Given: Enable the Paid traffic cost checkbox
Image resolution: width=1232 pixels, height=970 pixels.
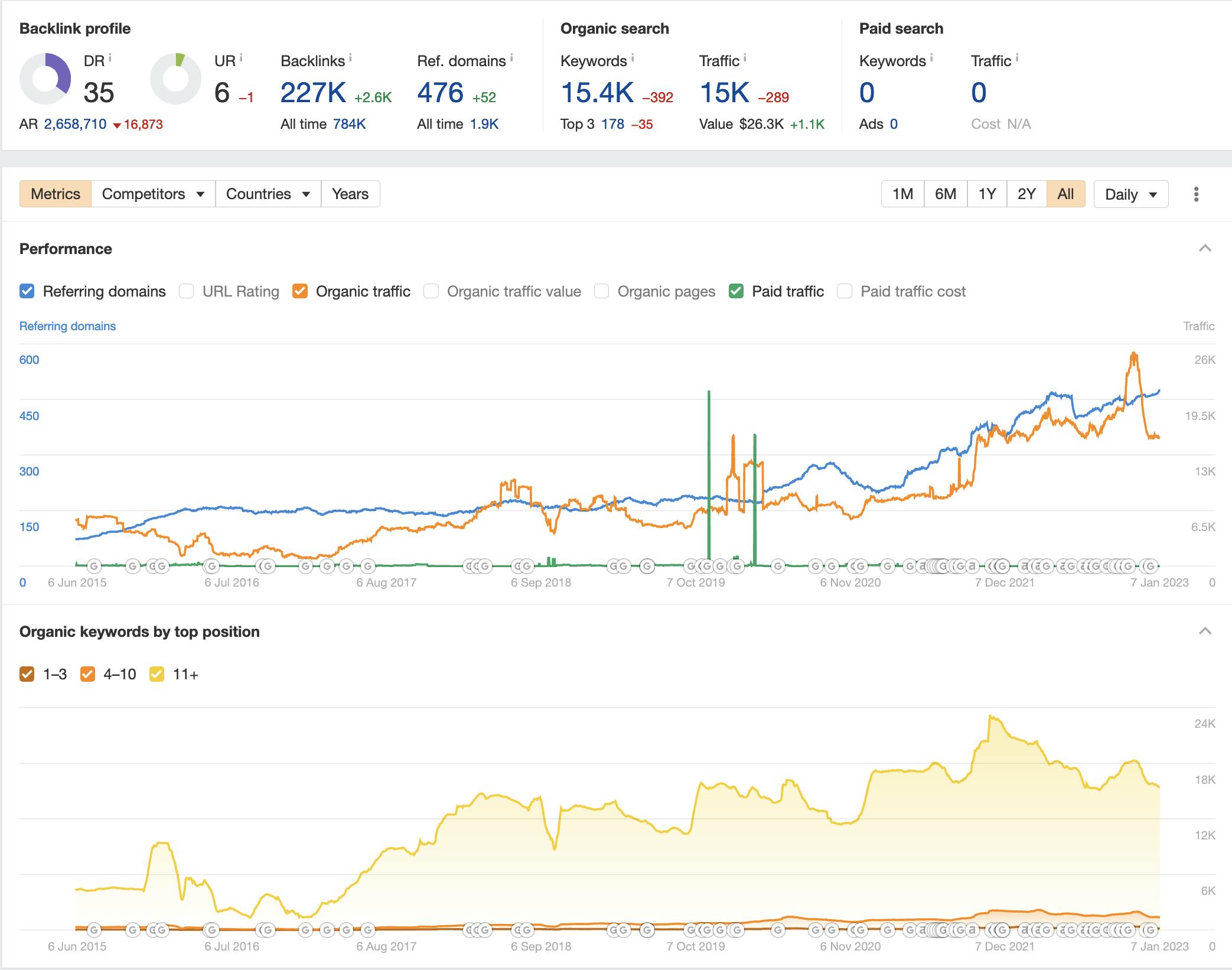Looking at the screenshot, I should (x=845, y=291).
